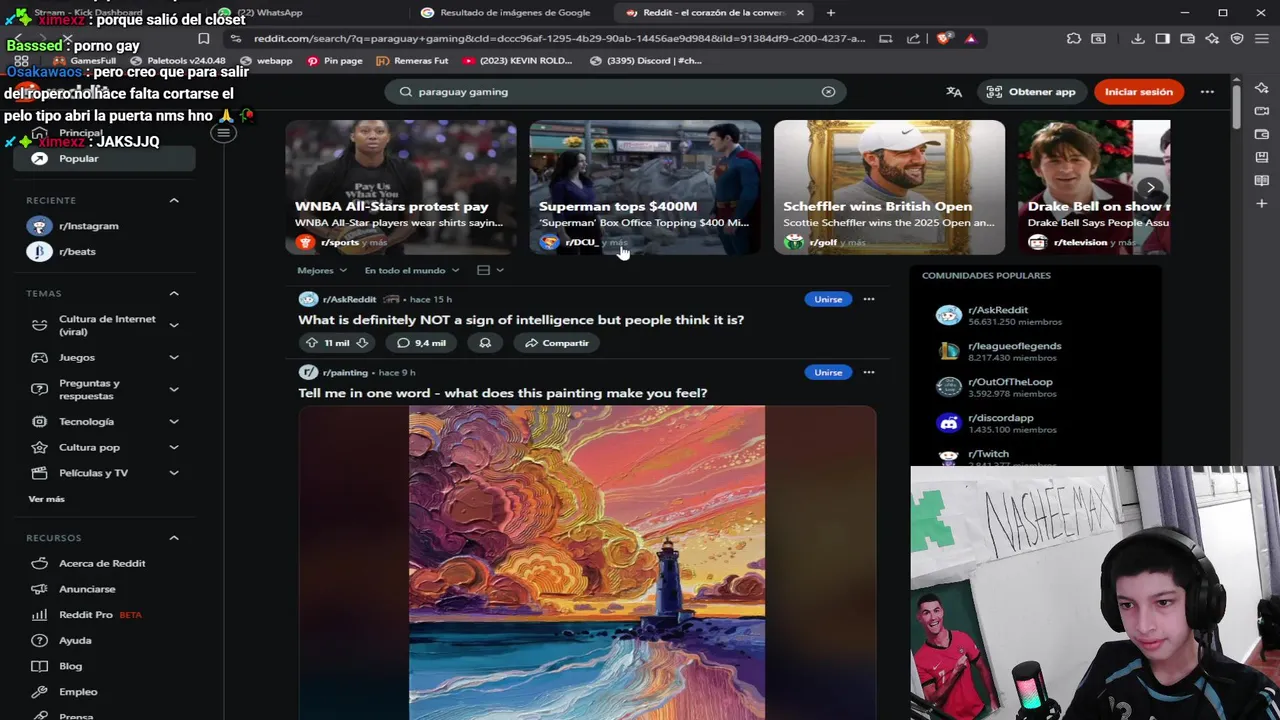Open Brave Wallet toolbar icon
Screen dimensions: 1280x720
(1187, 38)
